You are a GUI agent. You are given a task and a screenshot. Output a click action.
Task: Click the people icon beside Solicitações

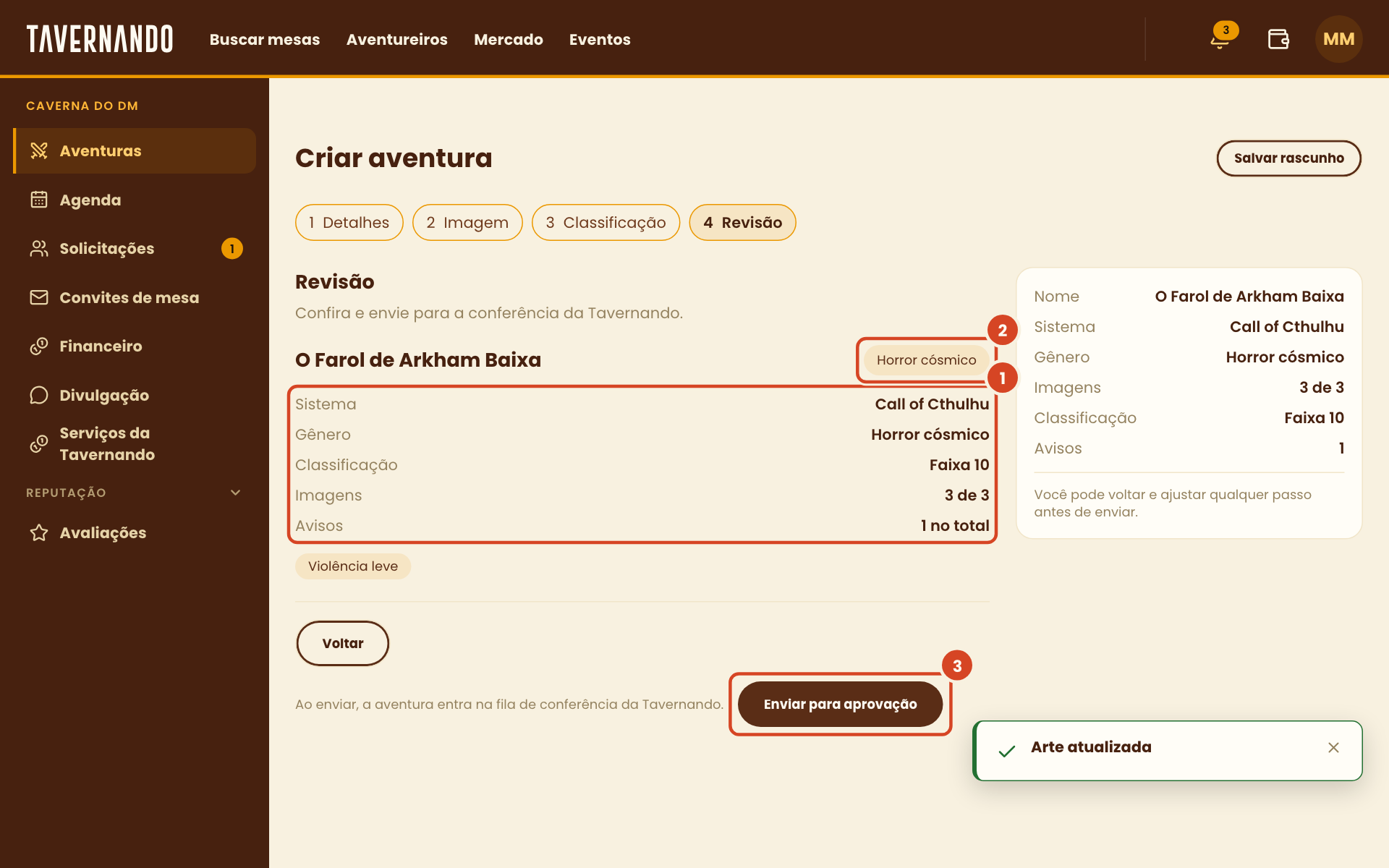39,248
